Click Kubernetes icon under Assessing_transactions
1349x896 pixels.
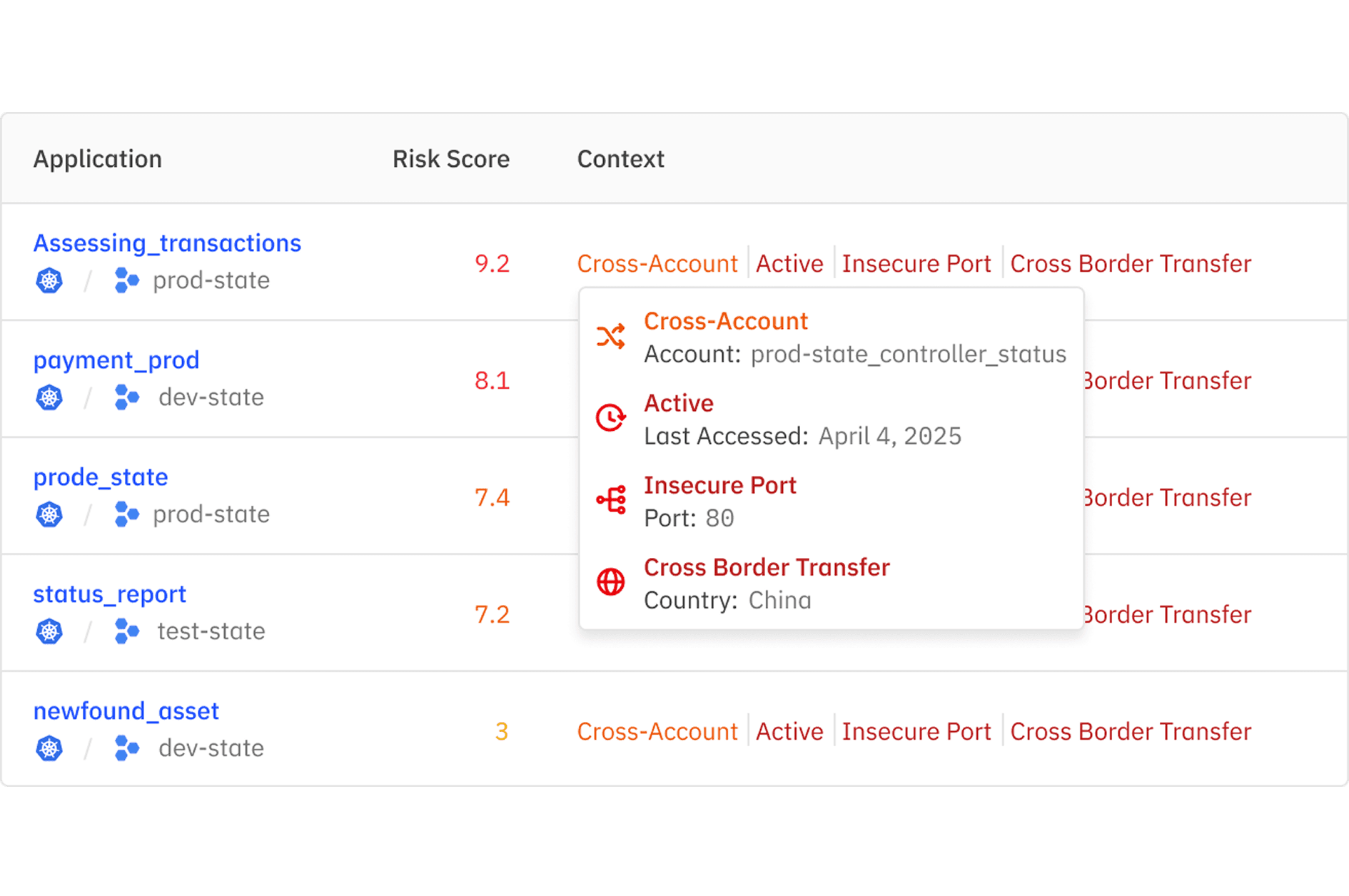click(x=49, y=280)
